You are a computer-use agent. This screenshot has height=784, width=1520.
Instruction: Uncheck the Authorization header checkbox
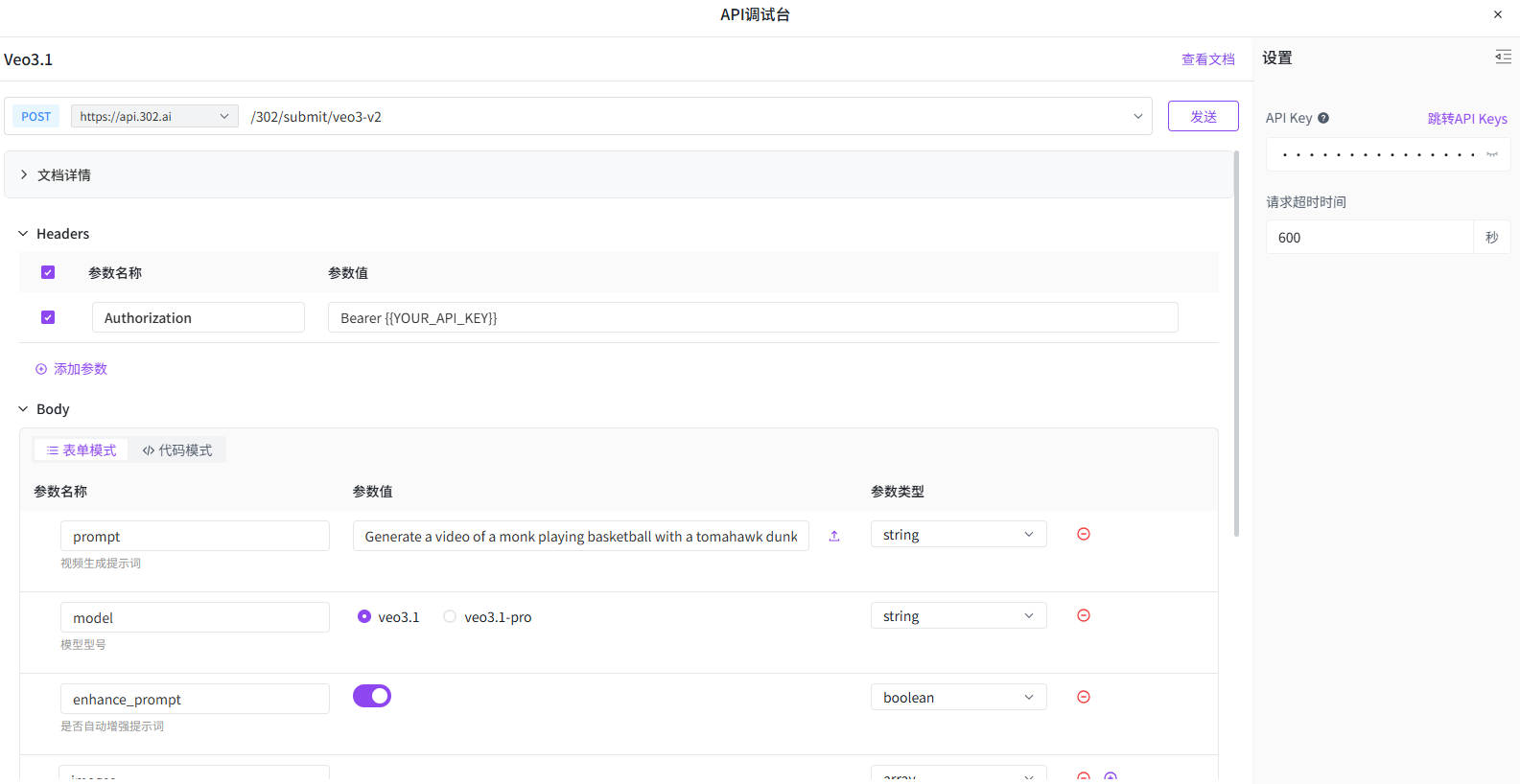coord(48,317)
